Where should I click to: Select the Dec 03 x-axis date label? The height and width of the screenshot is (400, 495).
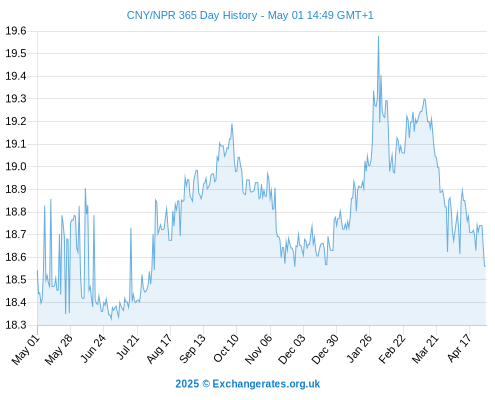(x=292, y=349)
